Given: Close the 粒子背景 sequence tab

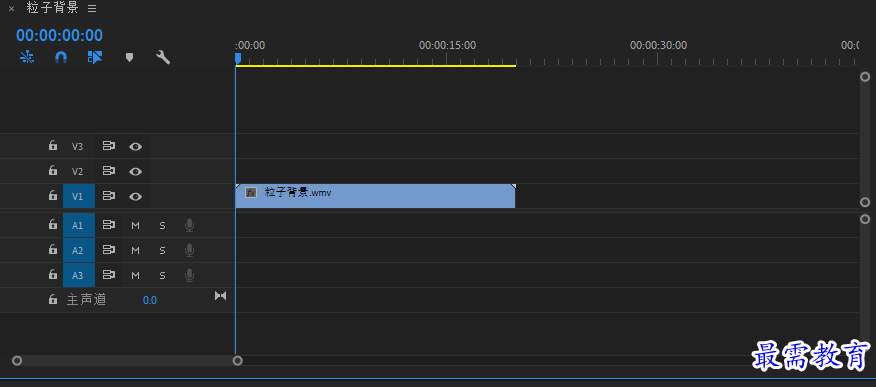Looking at the screenshot, I should click(11, 9).
